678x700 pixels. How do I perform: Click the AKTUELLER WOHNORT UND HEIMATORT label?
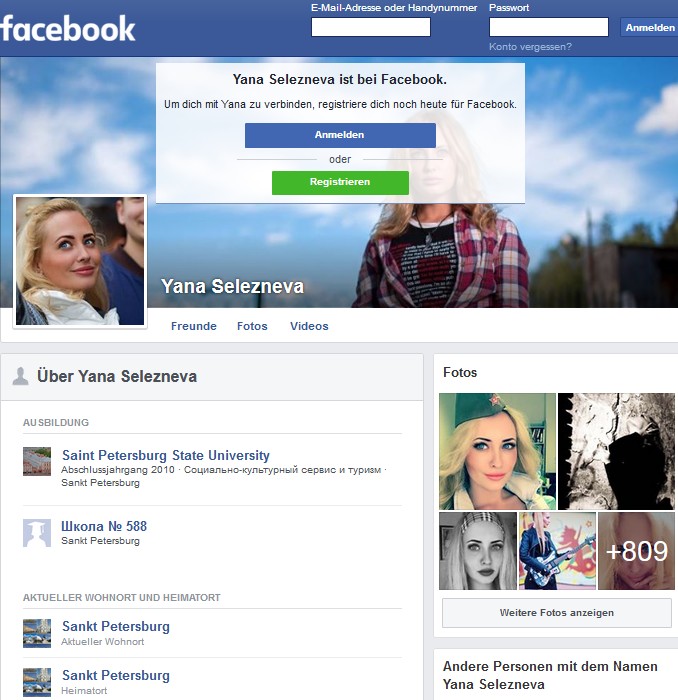pos(122,597)
